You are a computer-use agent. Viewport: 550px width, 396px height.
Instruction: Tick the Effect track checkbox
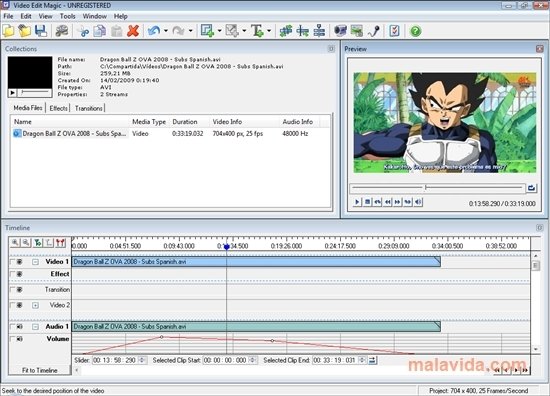[x=12, y=274]
